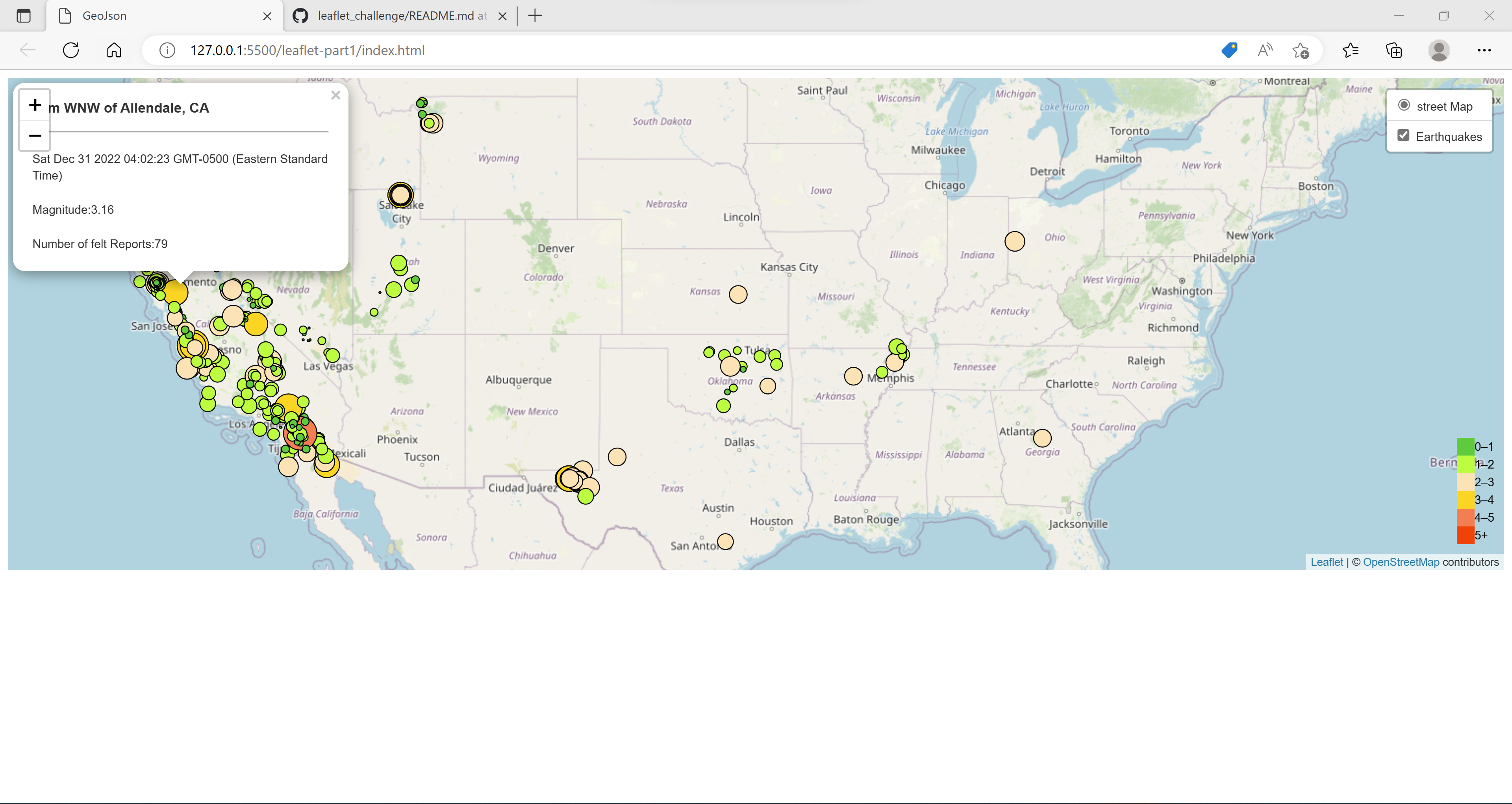Click the browser refresh icon

[70, 50]
